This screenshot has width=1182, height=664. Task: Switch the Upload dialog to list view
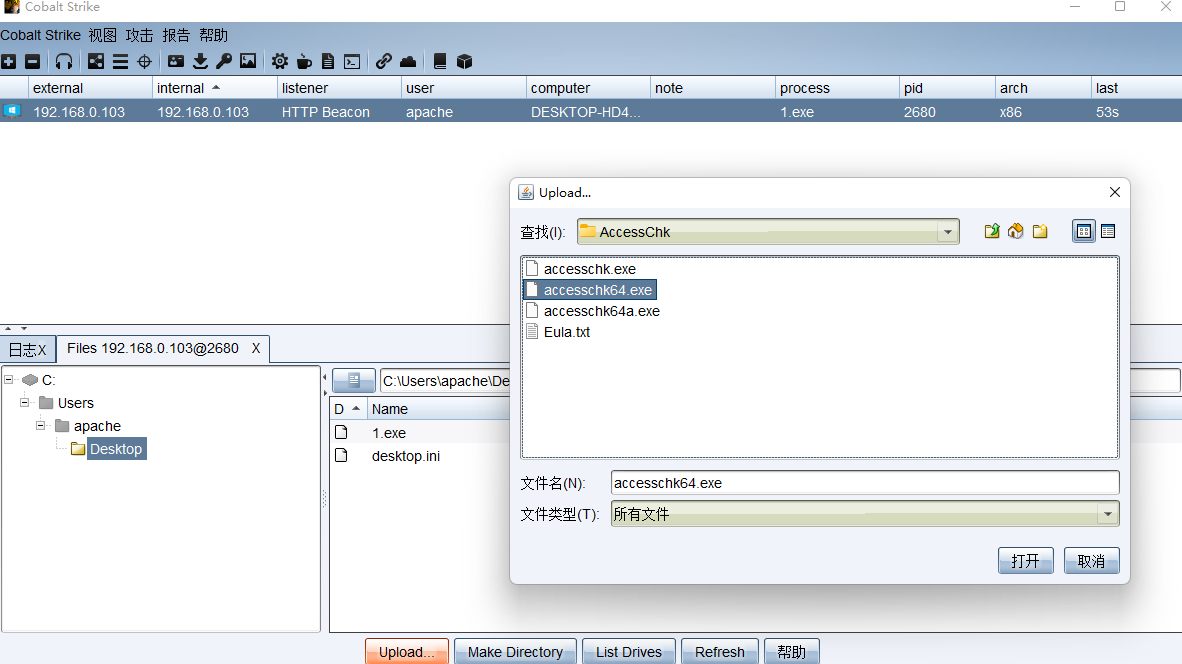(x=1084, y=231)
